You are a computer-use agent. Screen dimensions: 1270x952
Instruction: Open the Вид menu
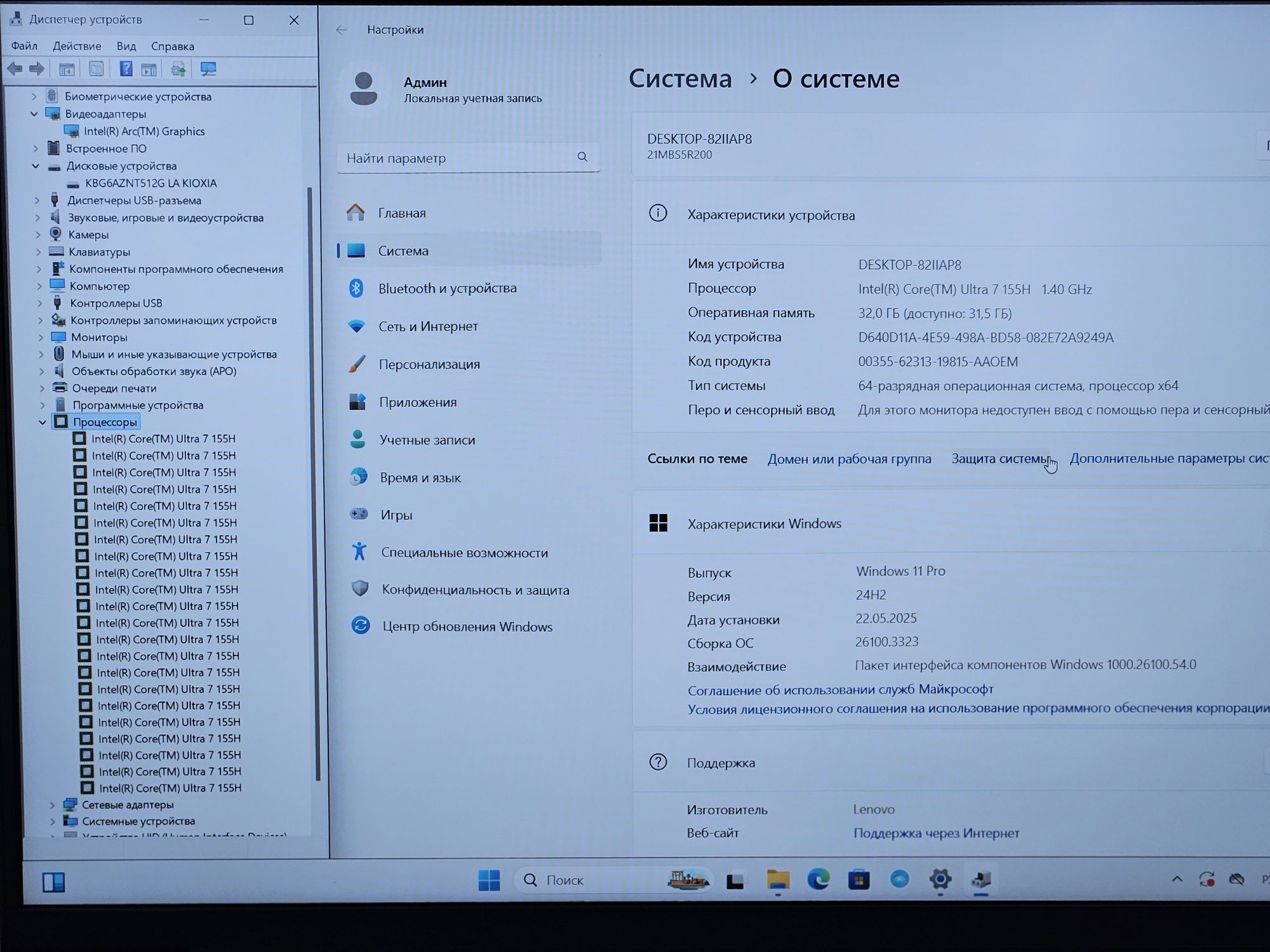click(x=126, y=46)
